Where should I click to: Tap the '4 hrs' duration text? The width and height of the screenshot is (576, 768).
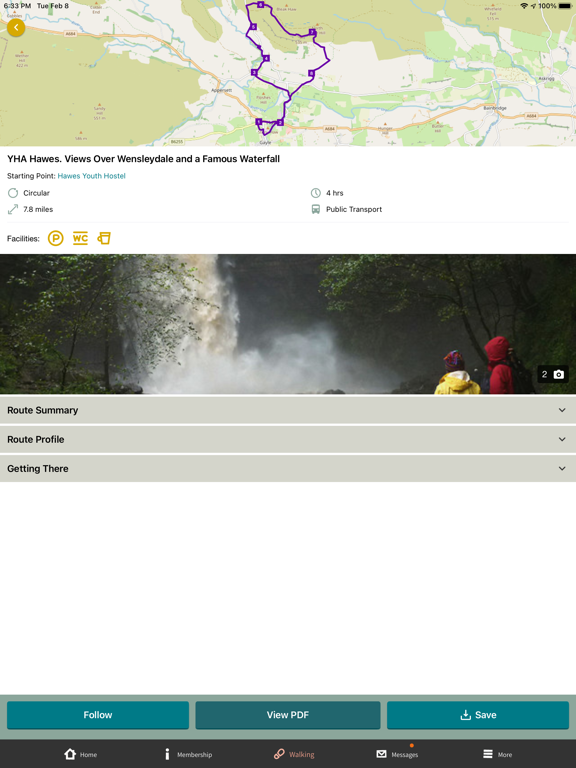[335, 193]
